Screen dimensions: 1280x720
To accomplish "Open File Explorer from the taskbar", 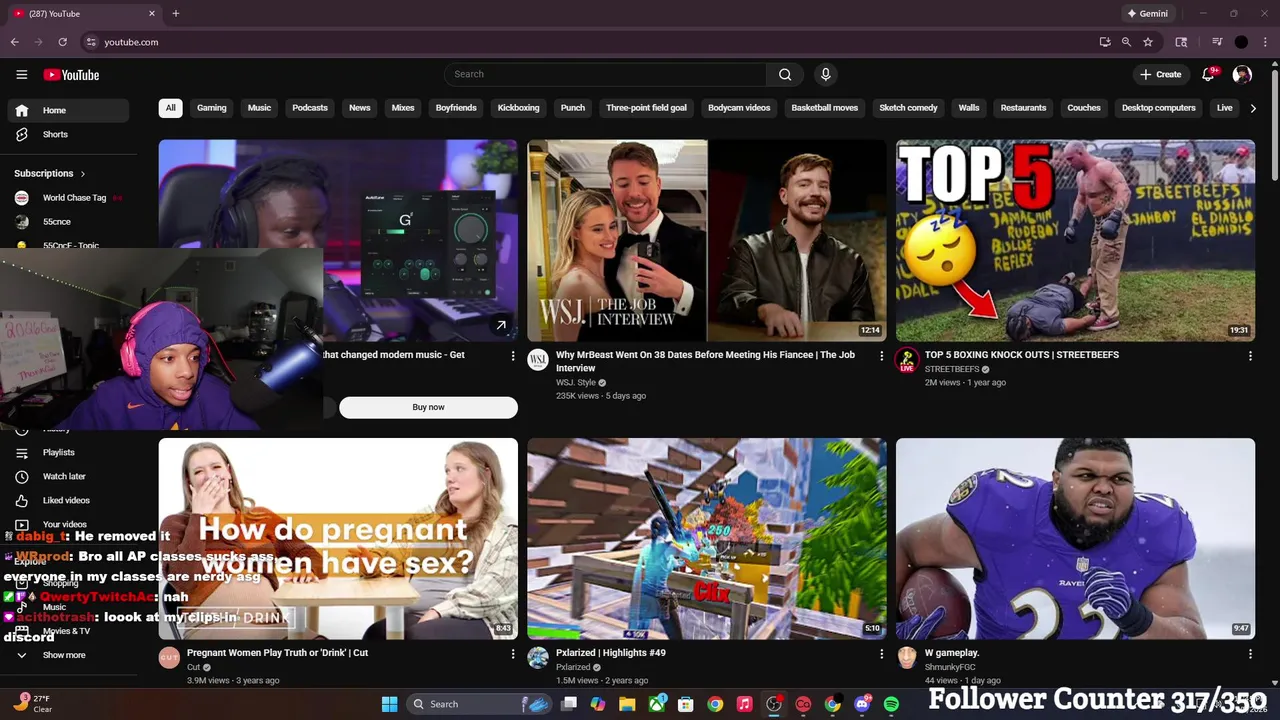I will [x=627, y=704].
